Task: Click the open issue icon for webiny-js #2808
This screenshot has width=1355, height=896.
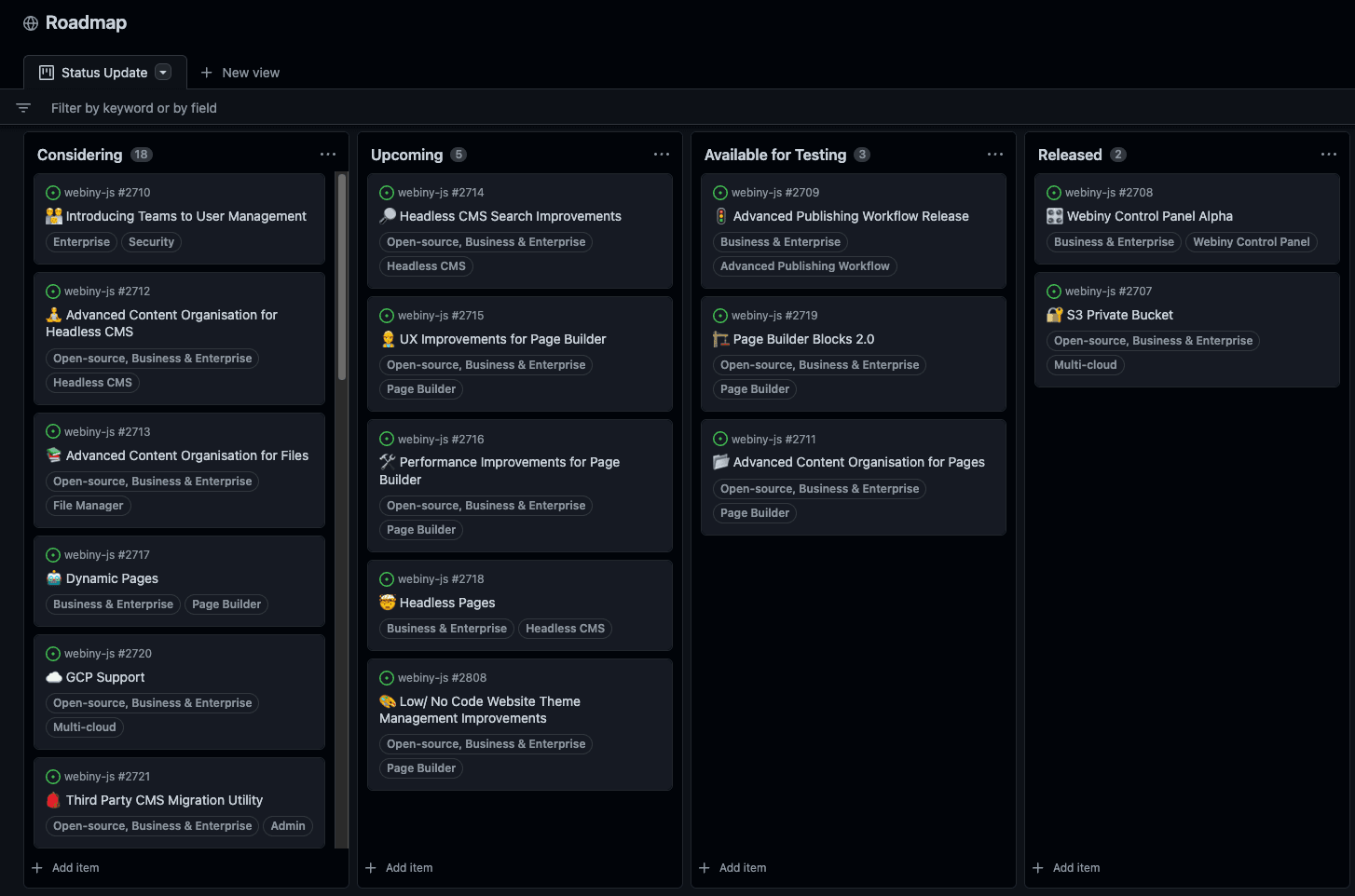Action: click(387, 678)
